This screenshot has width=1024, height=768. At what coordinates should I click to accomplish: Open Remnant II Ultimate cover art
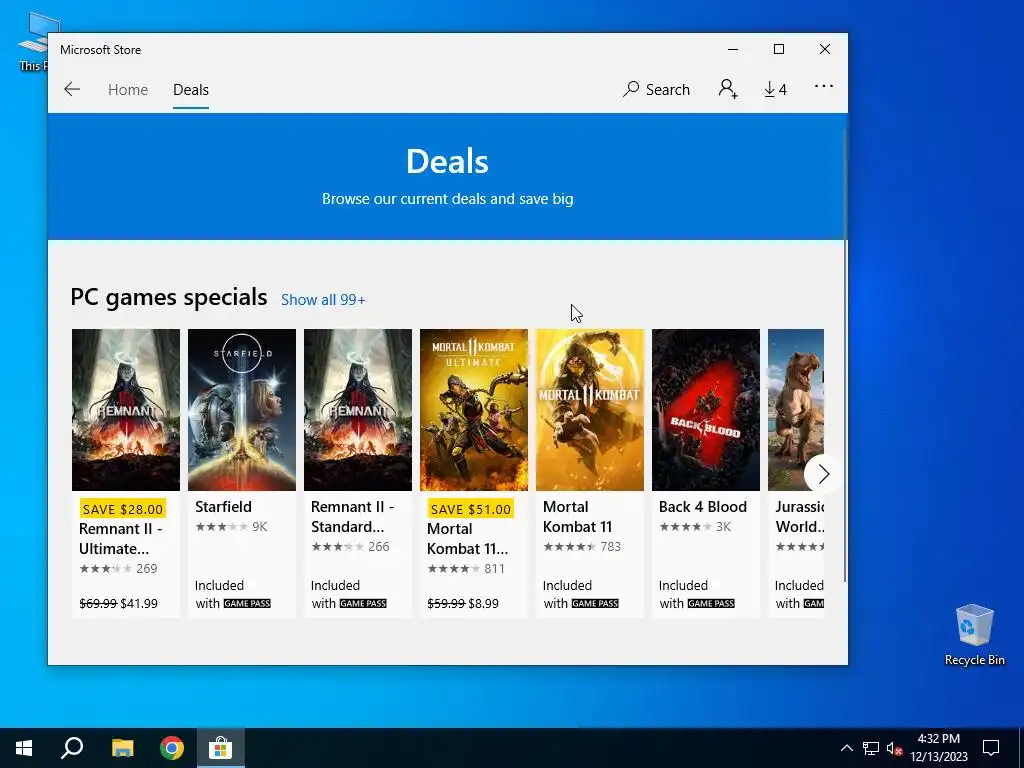click(x=126, y=409)
